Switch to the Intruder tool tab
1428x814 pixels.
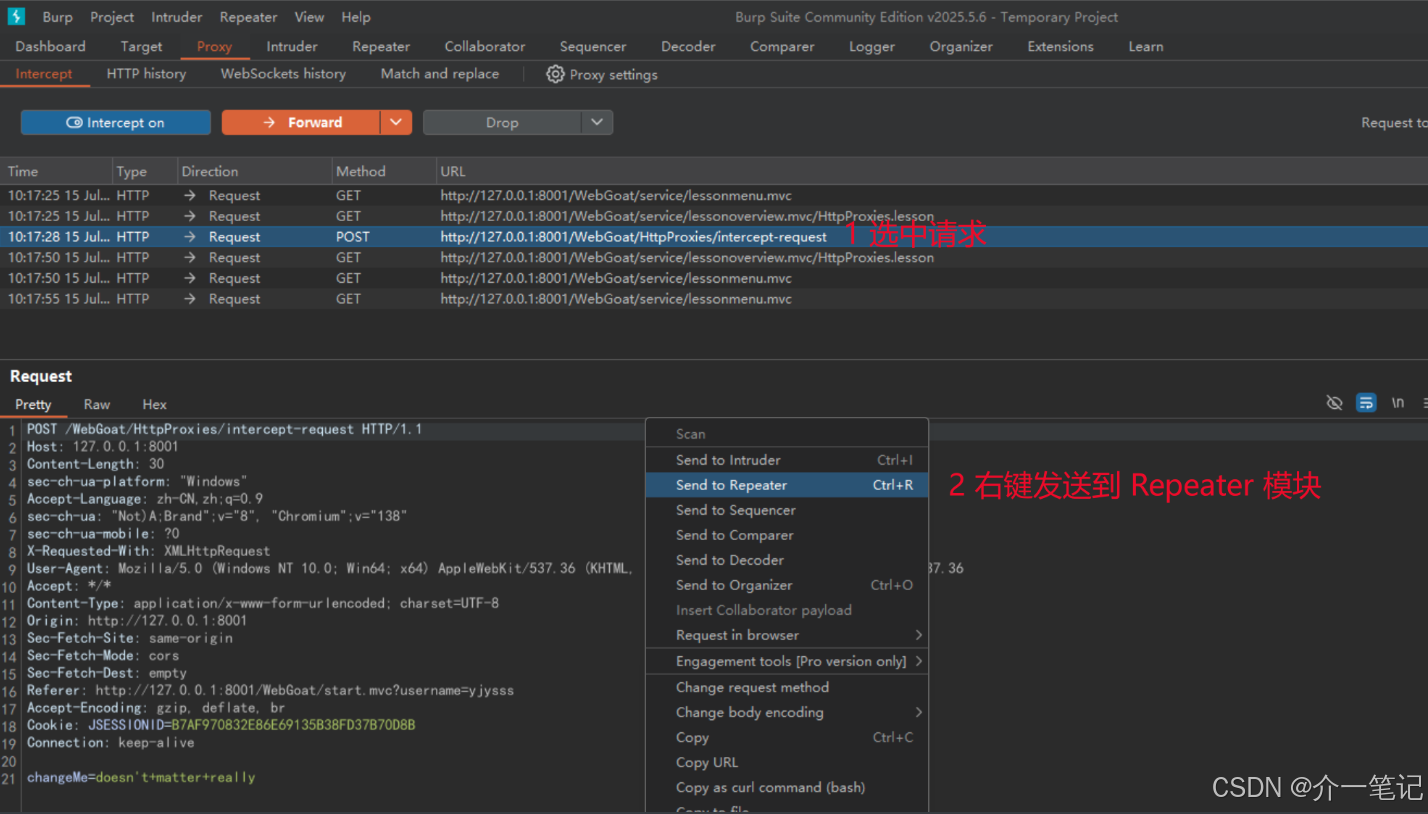coord(292,46)
